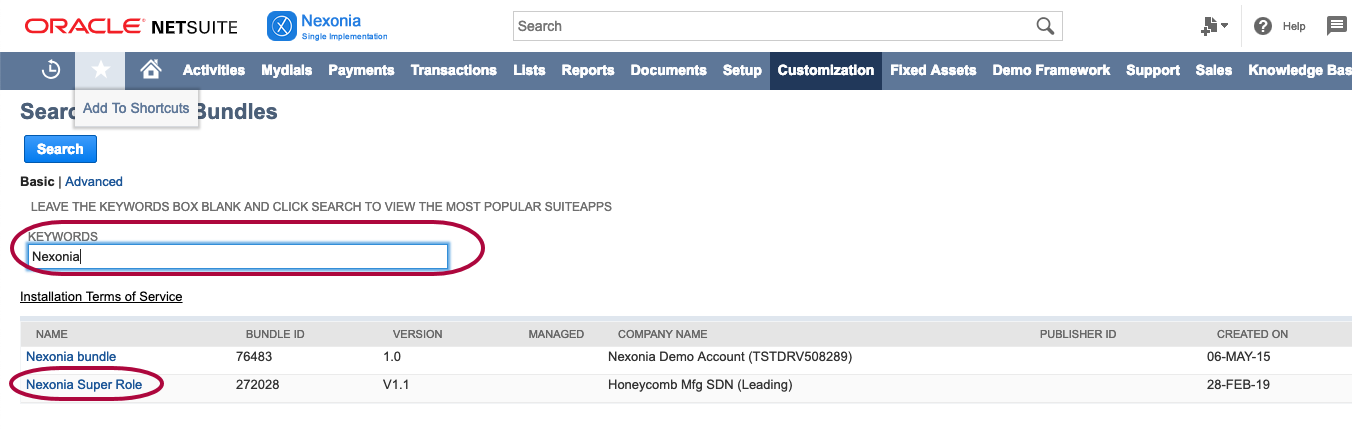Open Installation Terms of Service link

[101, 297]
